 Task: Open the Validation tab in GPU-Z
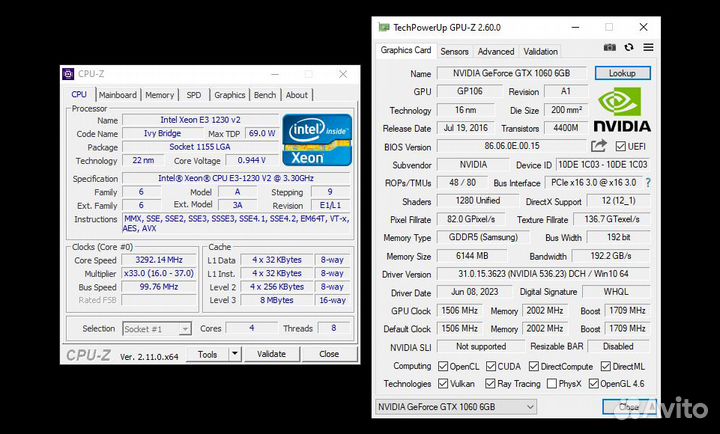540,51
